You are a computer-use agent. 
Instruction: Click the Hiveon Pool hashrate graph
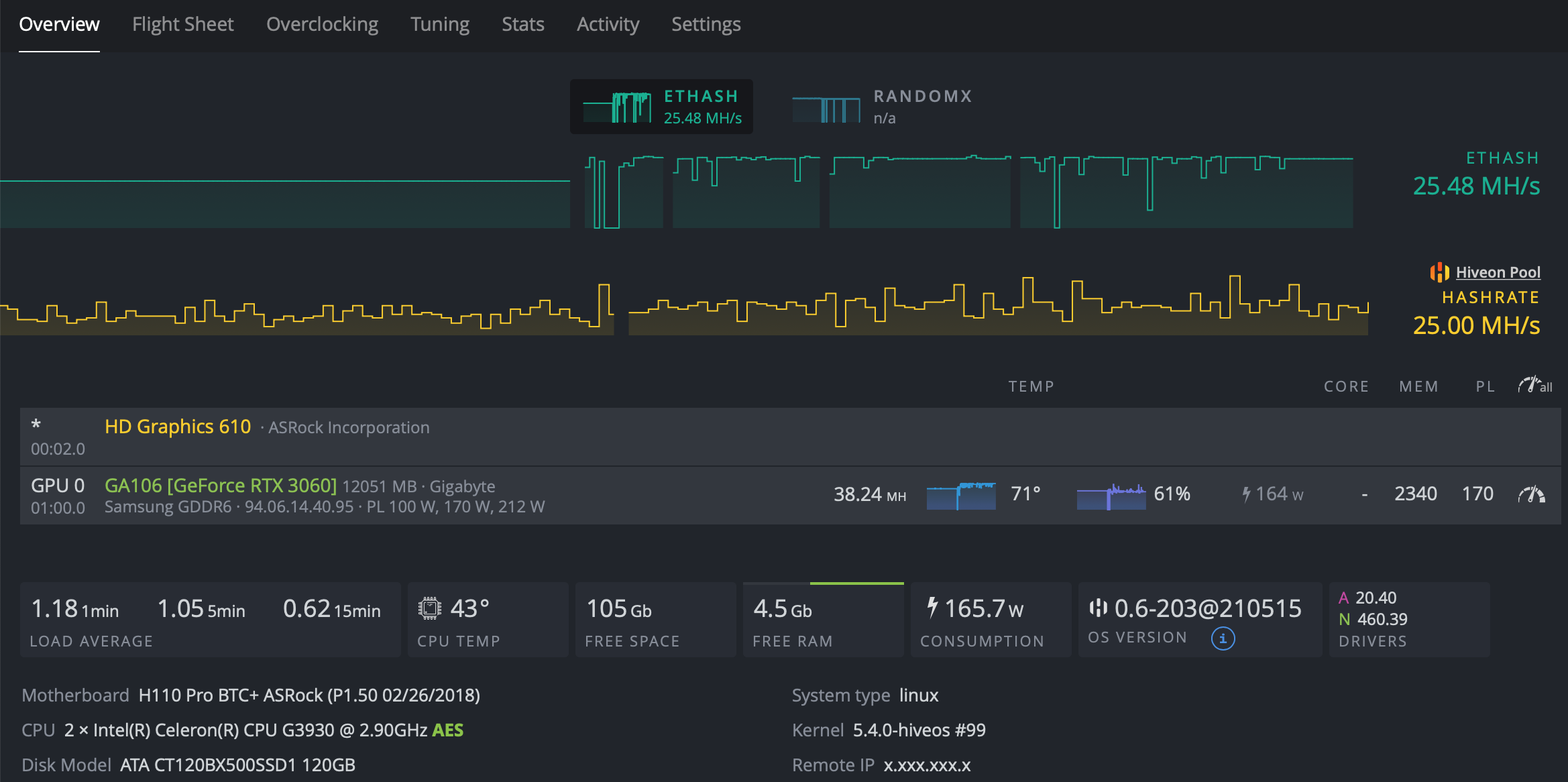684,305
